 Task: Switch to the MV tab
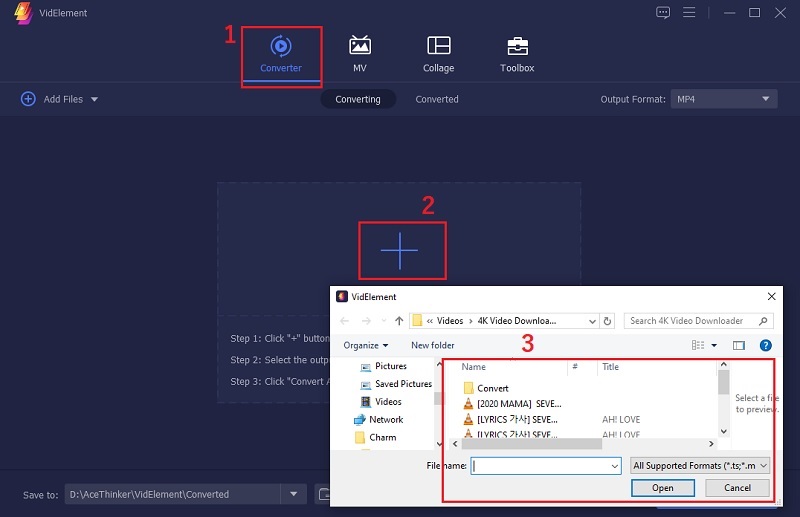(360, 55)
